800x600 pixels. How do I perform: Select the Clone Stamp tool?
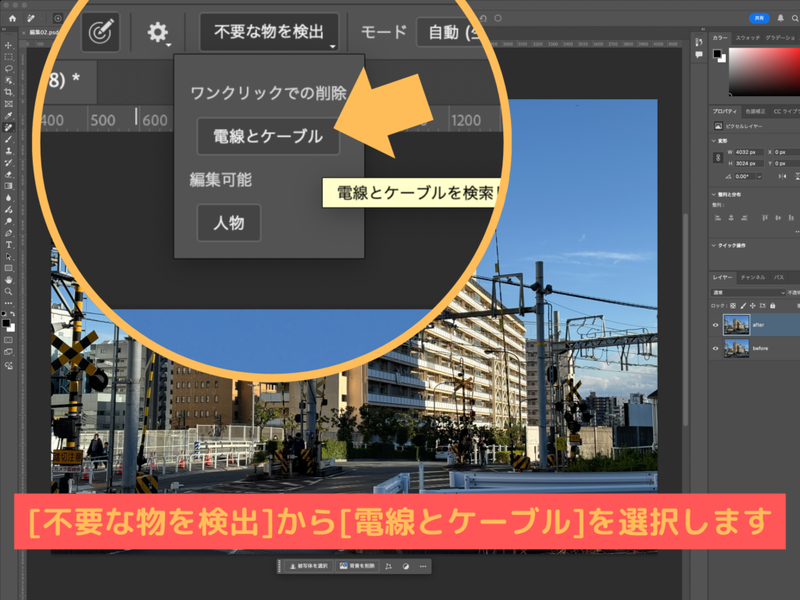(8, 151)
